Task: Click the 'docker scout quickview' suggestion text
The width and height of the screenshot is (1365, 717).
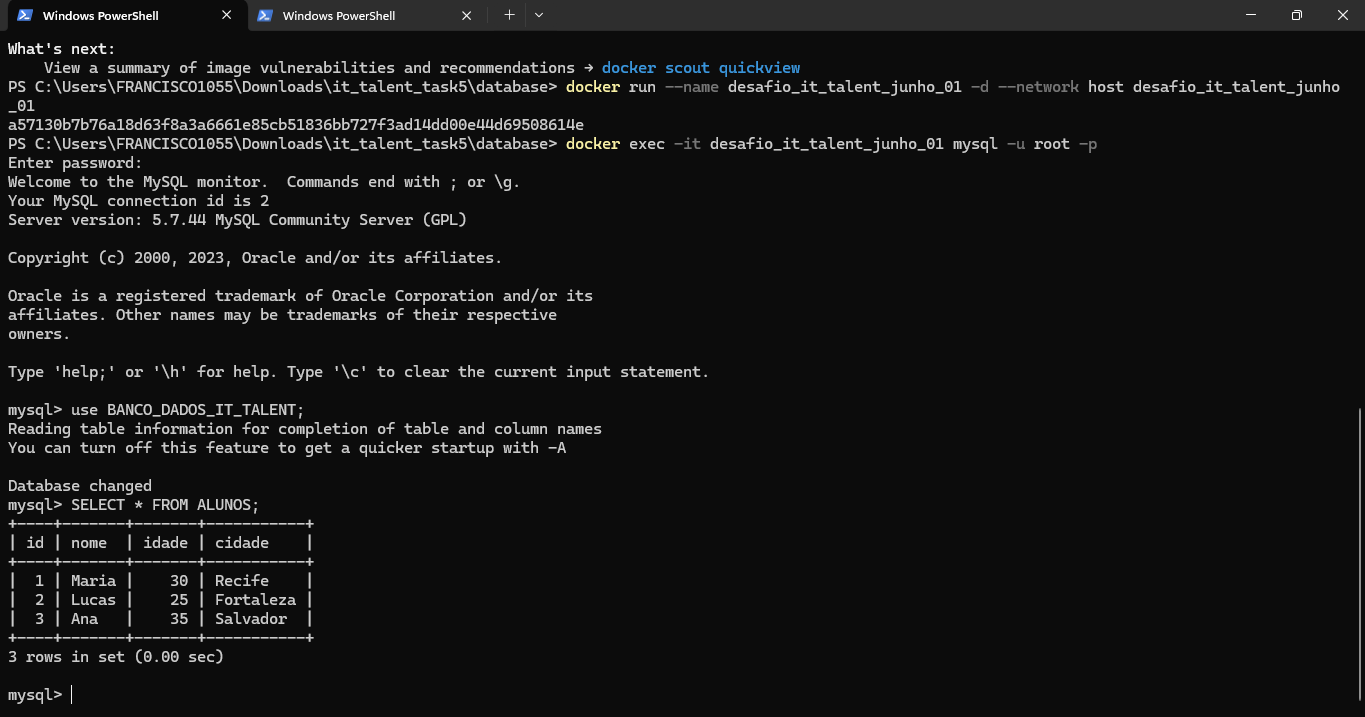Action: coord(701,68)
